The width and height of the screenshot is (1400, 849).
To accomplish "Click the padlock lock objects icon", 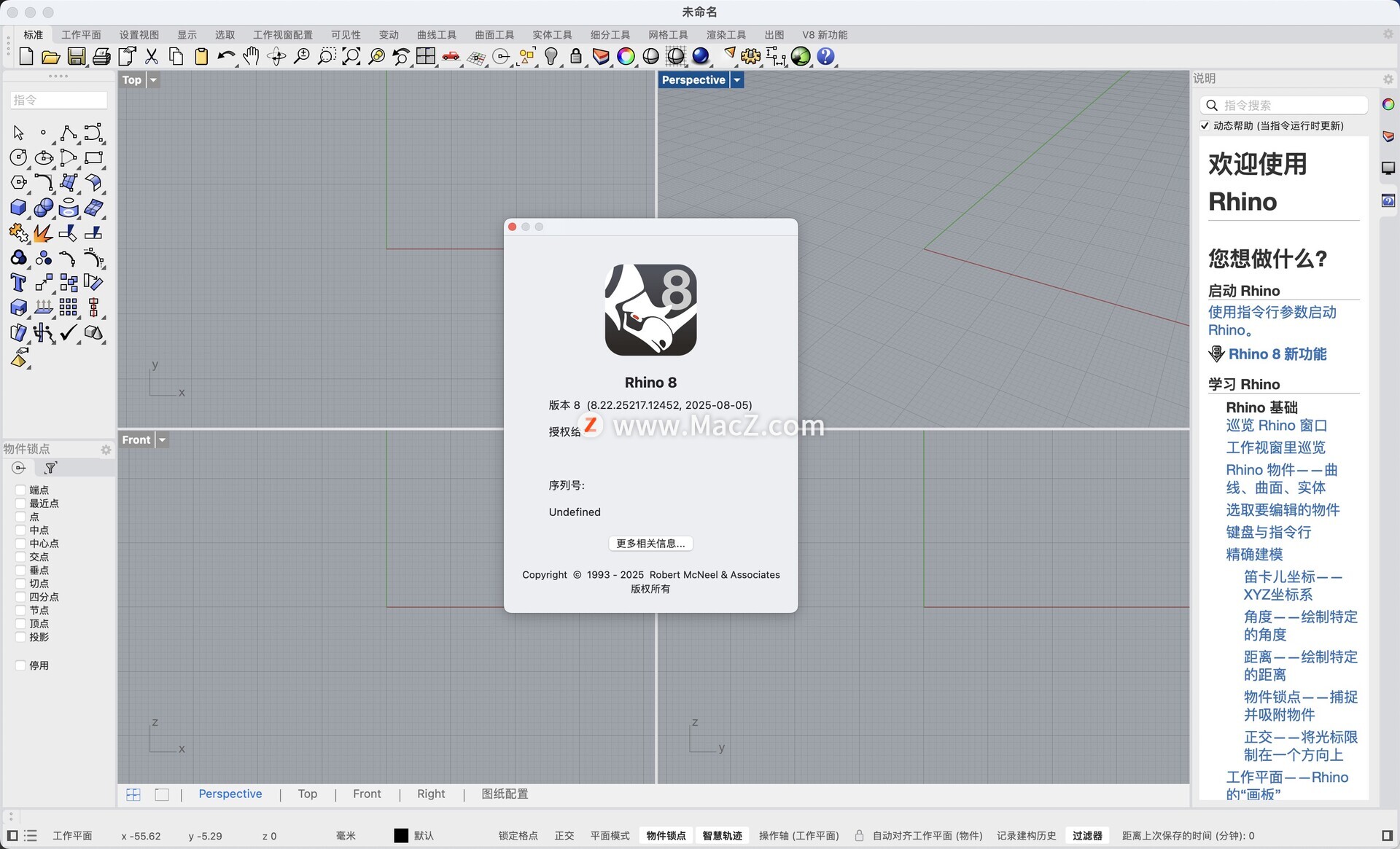I will 576,56.
